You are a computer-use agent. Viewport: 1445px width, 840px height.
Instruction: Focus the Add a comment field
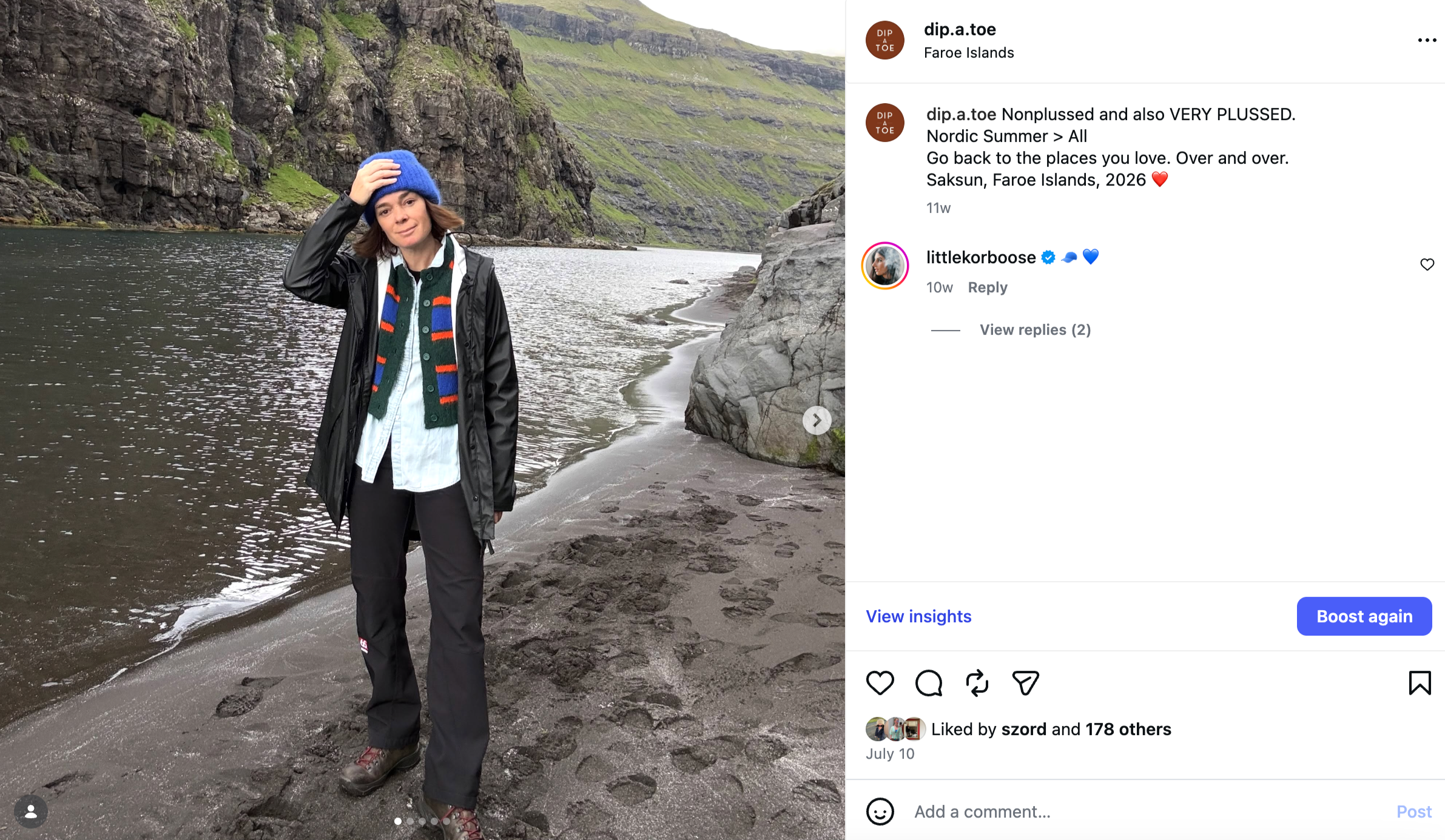(x=1147, y=811)
